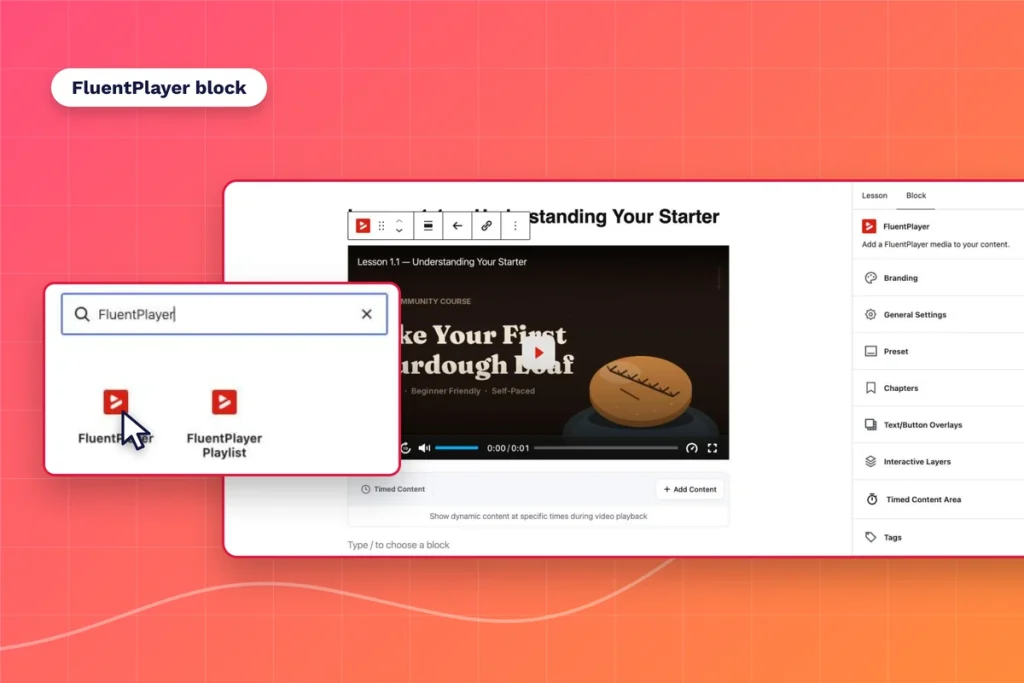
Task: Click the search magnifier icon in block inserter
Action: point(82,314)
